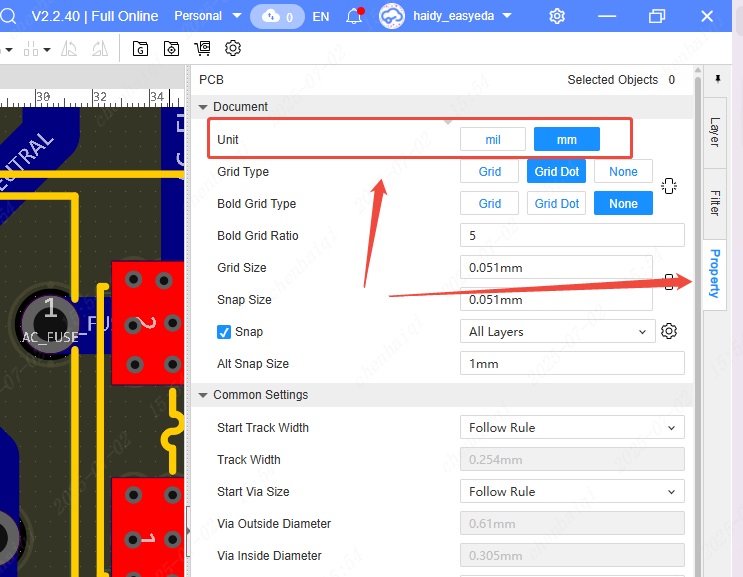Click the link icon beside Grid Type
This screenshot has width=743, height=577.
(x=670, y=187)
